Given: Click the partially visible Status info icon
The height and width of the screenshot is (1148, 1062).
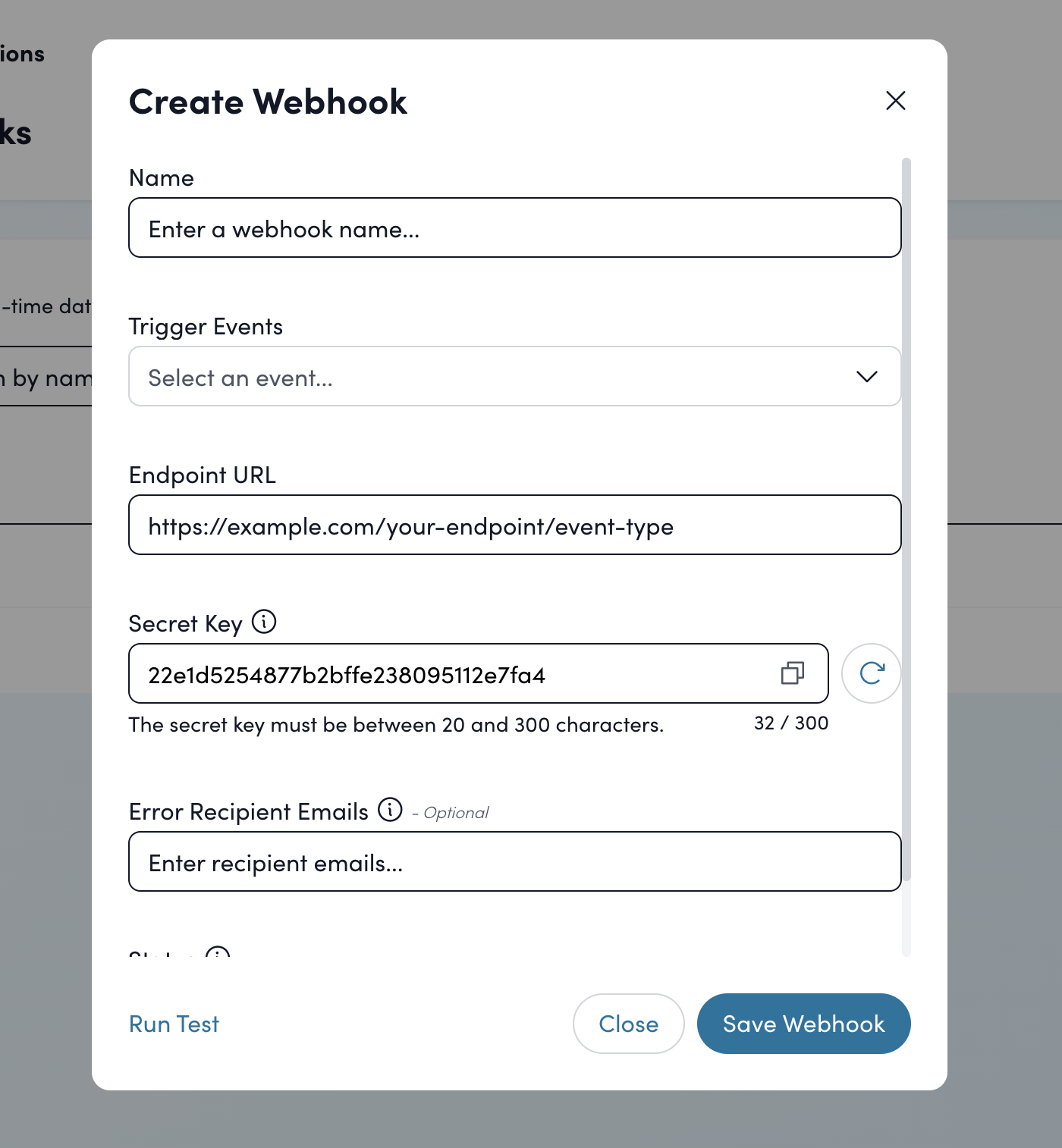Looking at the screenshot, I should click(217, 955).
